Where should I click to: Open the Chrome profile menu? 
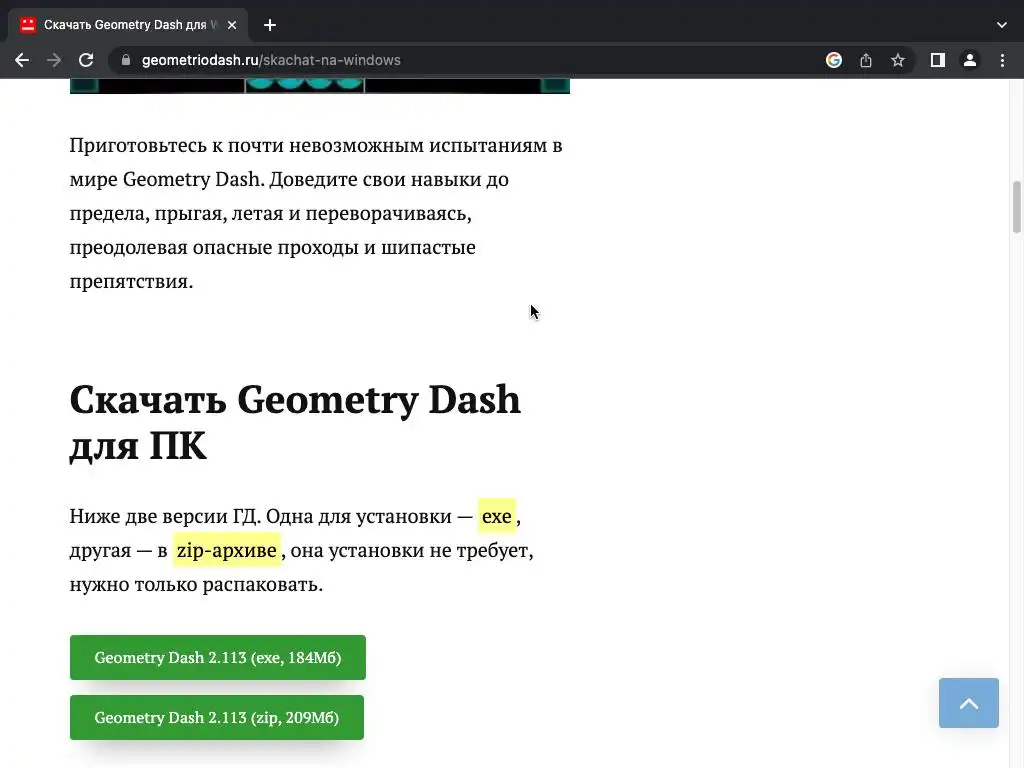pos(970,60)
